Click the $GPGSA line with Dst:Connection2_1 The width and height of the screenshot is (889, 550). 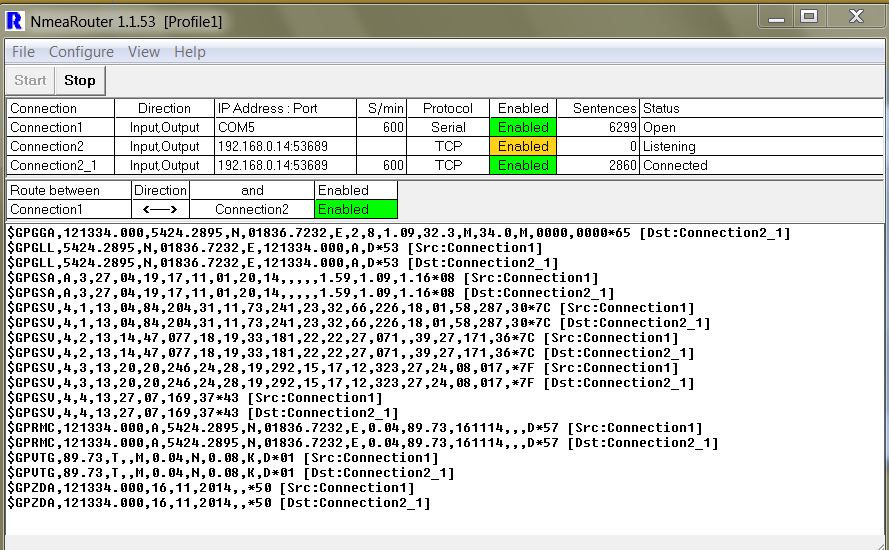(311, 293)
